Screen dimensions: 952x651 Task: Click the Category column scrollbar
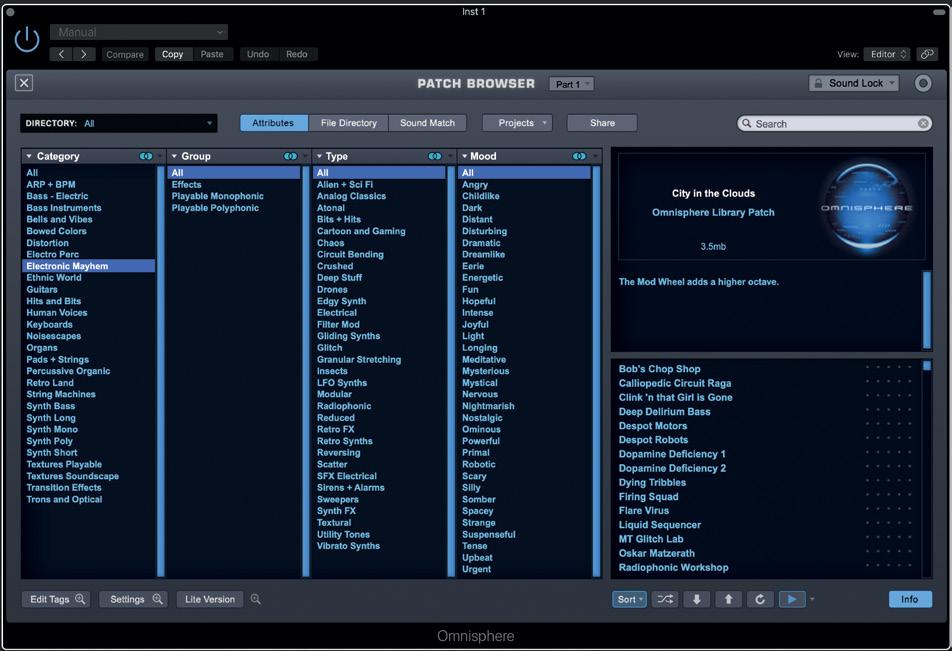tap(161, 370)
